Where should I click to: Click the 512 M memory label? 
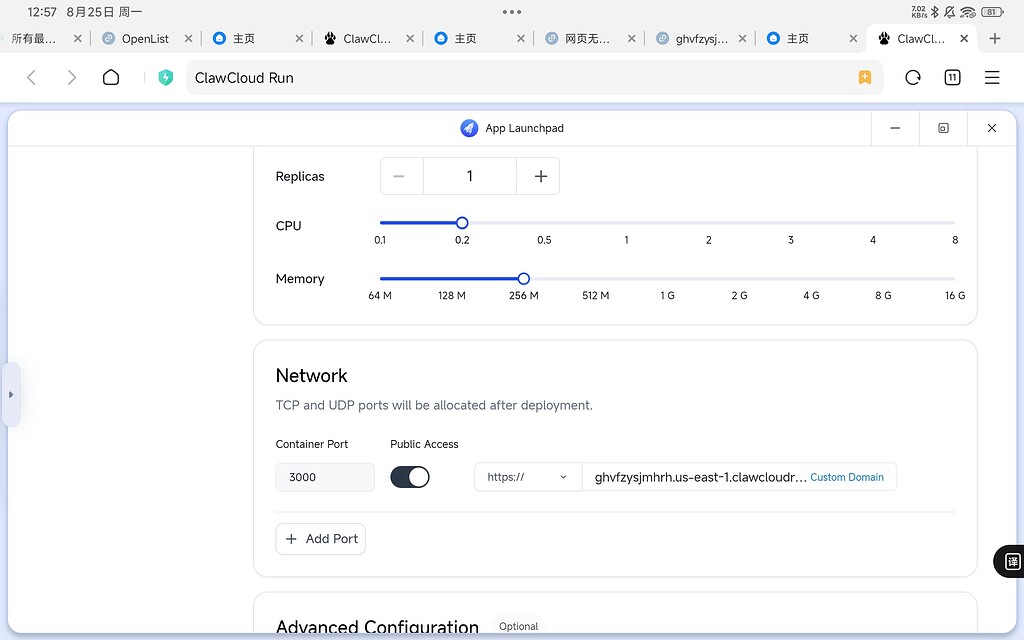[x=596, y=296]
